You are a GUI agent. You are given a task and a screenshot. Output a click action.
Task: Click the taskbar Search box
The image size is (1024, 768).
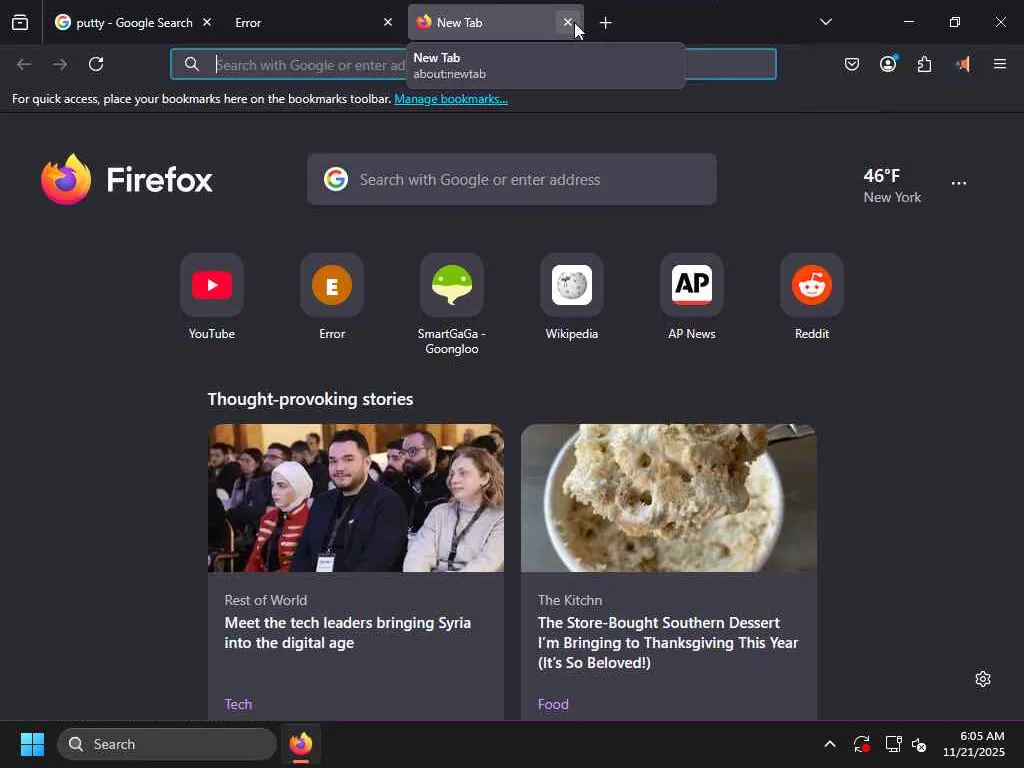pyautogui.click(x=167, y=744)
